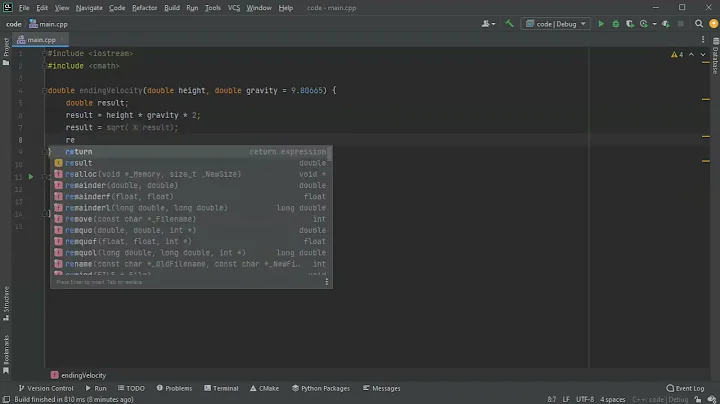Collapse the include block fold marker

(45, 53)
